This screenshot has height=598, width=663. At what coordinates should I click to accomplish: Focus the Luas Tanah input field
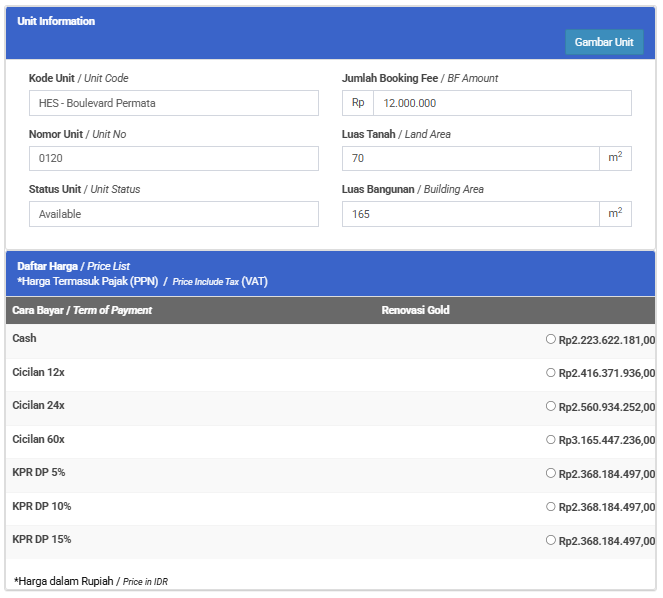point(471,158)
